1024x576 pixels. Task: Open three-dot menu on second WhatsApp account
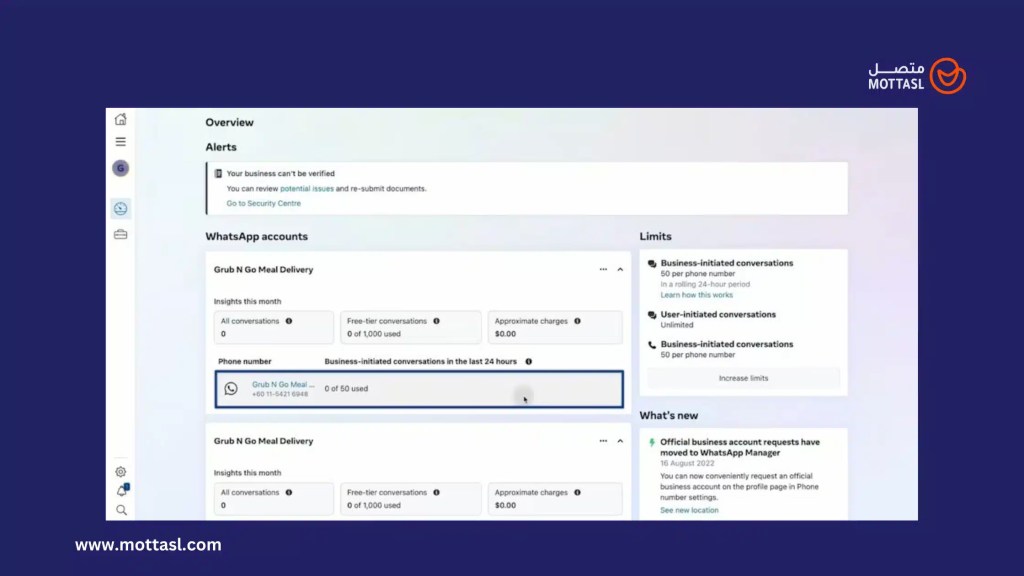(x=603, y=441)
